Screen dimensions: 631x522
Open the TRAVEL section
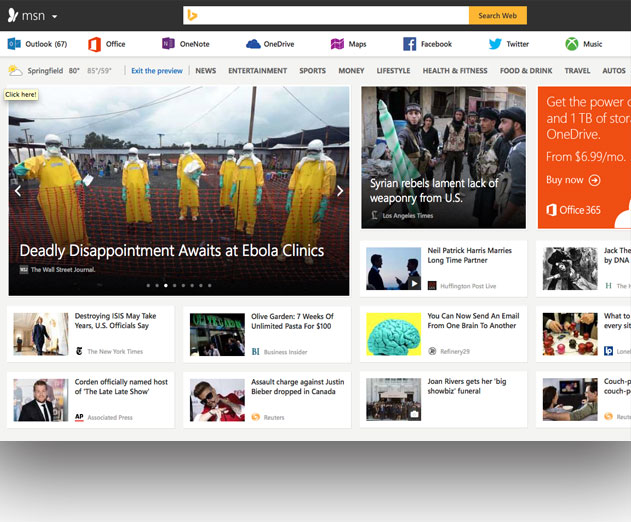577,70
